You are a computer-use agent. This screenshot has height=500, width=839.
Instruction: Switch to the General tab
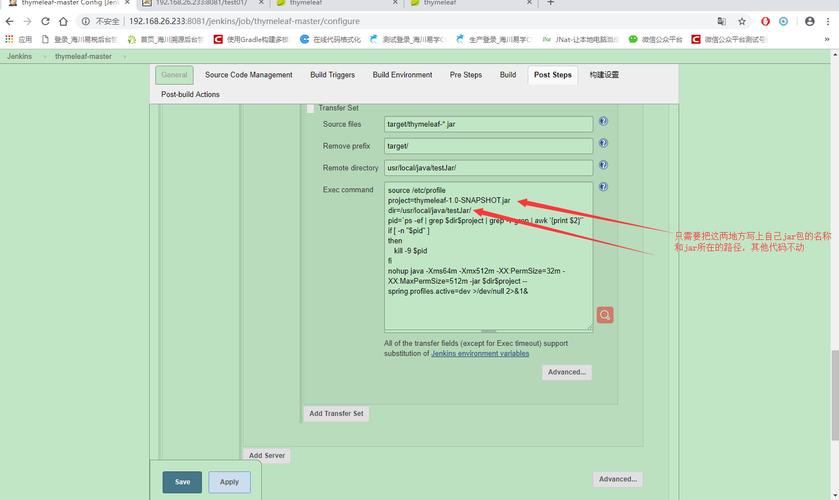pyautogui.click(x=174, y=75)
